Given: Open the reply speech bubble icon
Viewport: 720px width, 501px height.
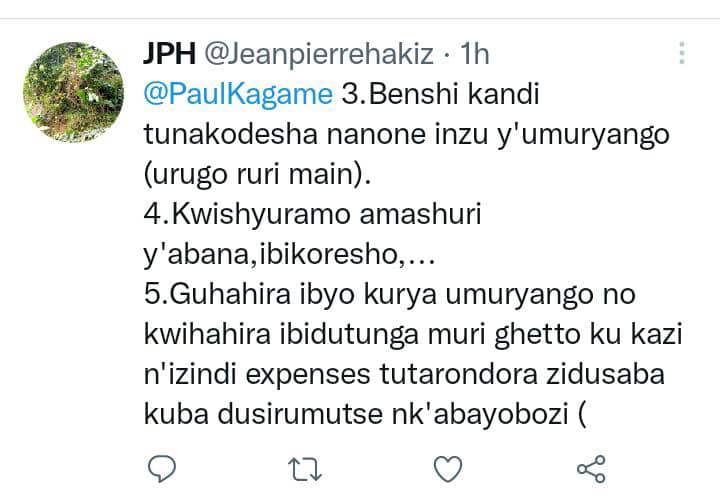Looking at the screenshot, I should [x=162, y=469].
